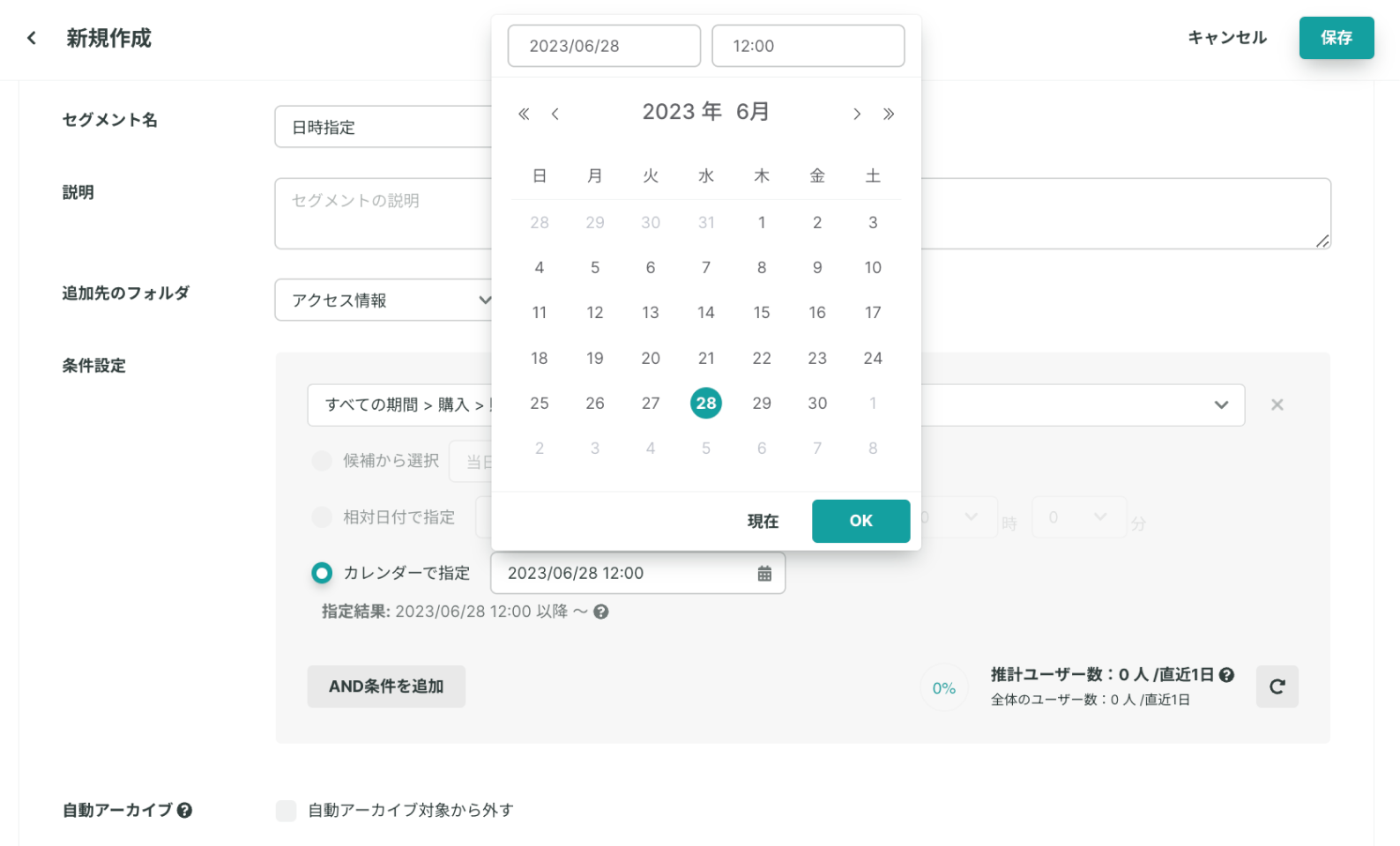Jump to next year in the calendar
The height and width of the screenshot is (846, 1400).
click(x=889, y=114)
